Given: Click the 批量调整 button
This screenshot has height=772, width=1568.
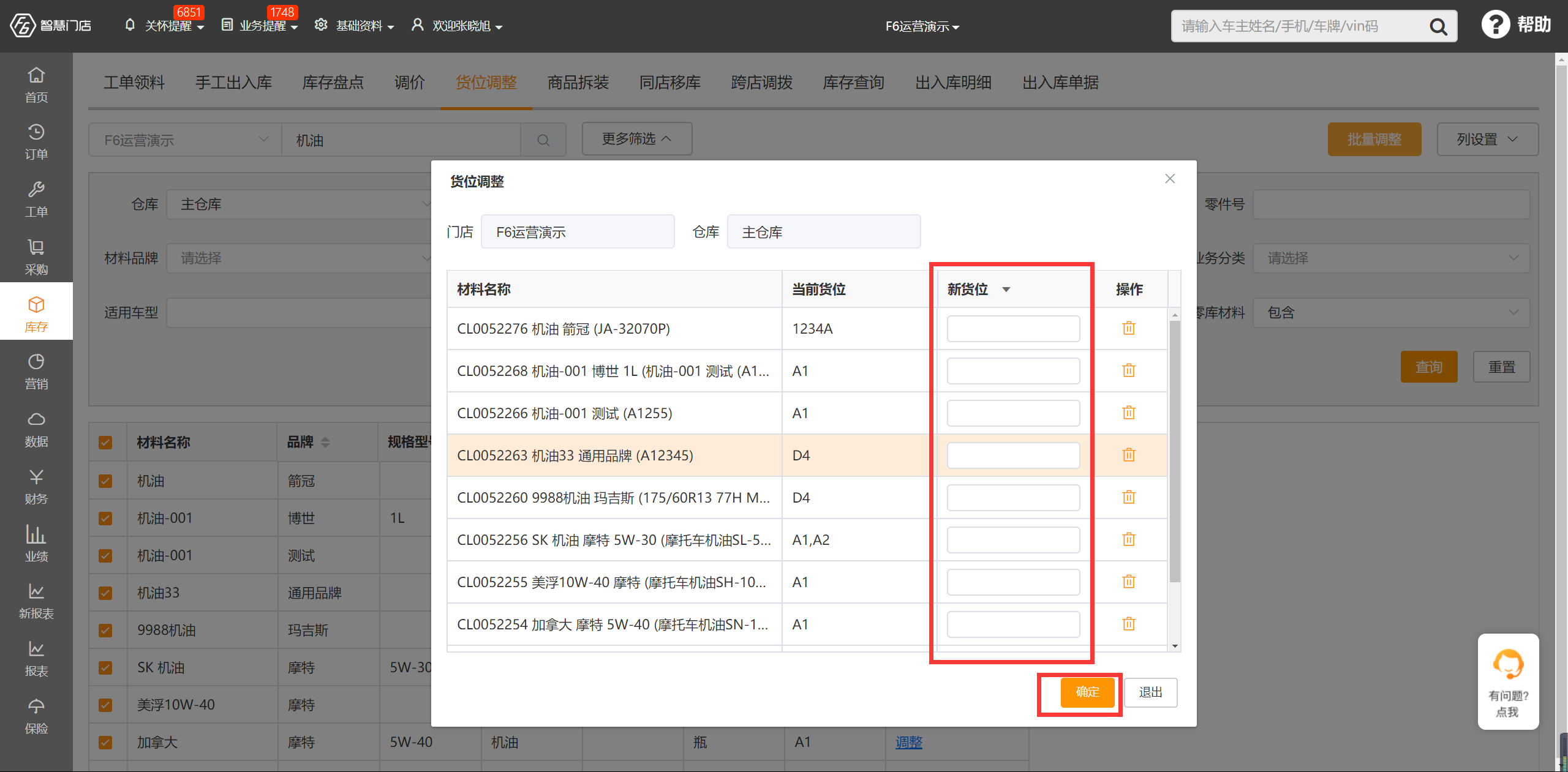Looking at the screenshot, I should point(1374,140).
